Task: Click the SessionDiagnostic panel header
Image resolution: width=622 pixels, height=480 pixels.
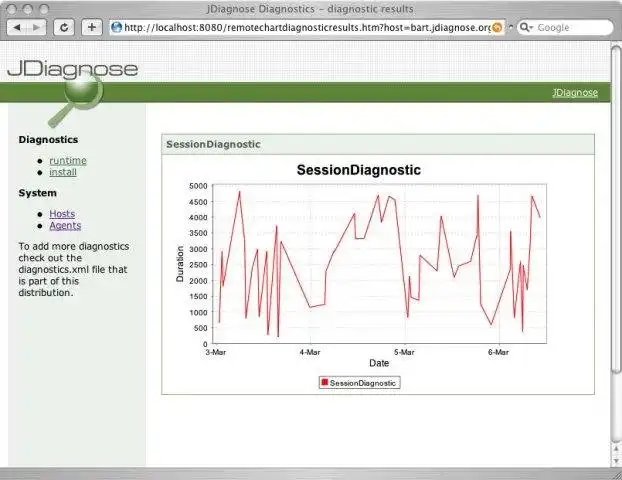Action: point(378,144)
